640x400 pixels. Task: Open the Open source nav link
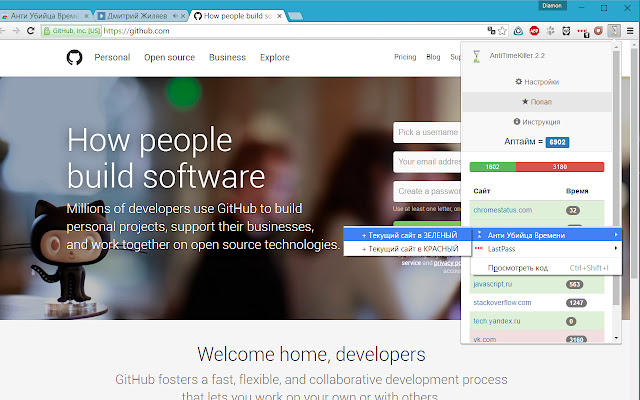click(x=169, y=58)
